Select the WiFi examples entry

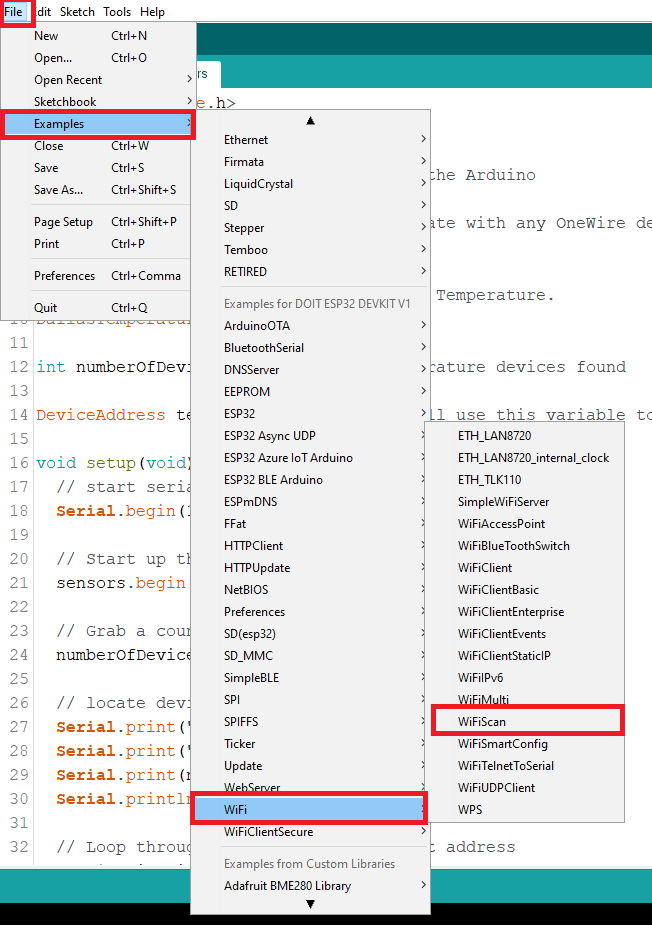tap(310, 809)
